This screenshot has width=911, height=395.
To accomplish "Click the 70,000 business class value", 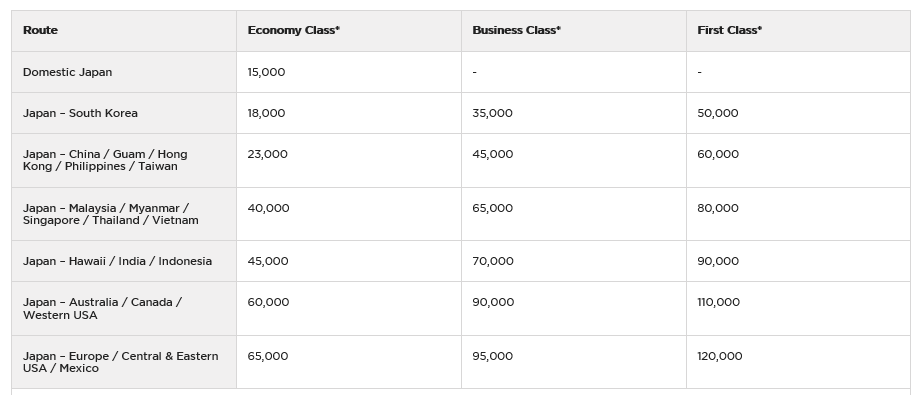I will click(493, 261).
